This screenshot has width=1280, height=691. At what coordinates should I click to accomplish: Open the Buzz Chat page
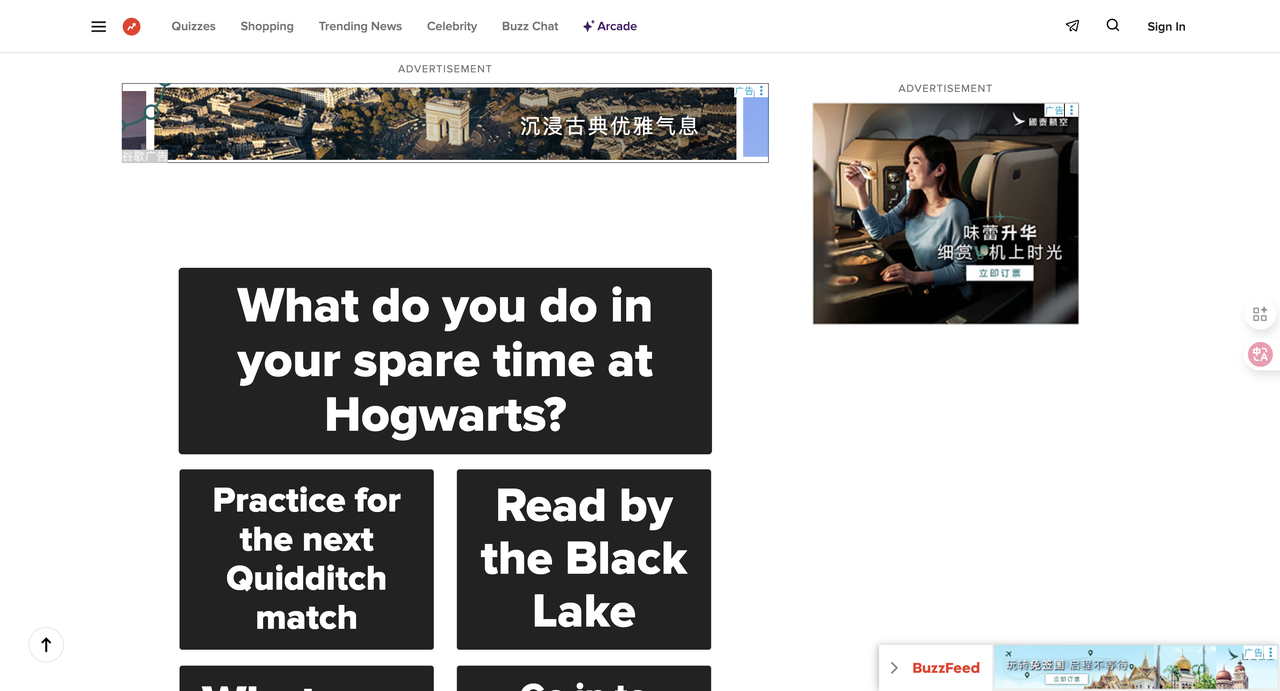click(x=530, y=27)
